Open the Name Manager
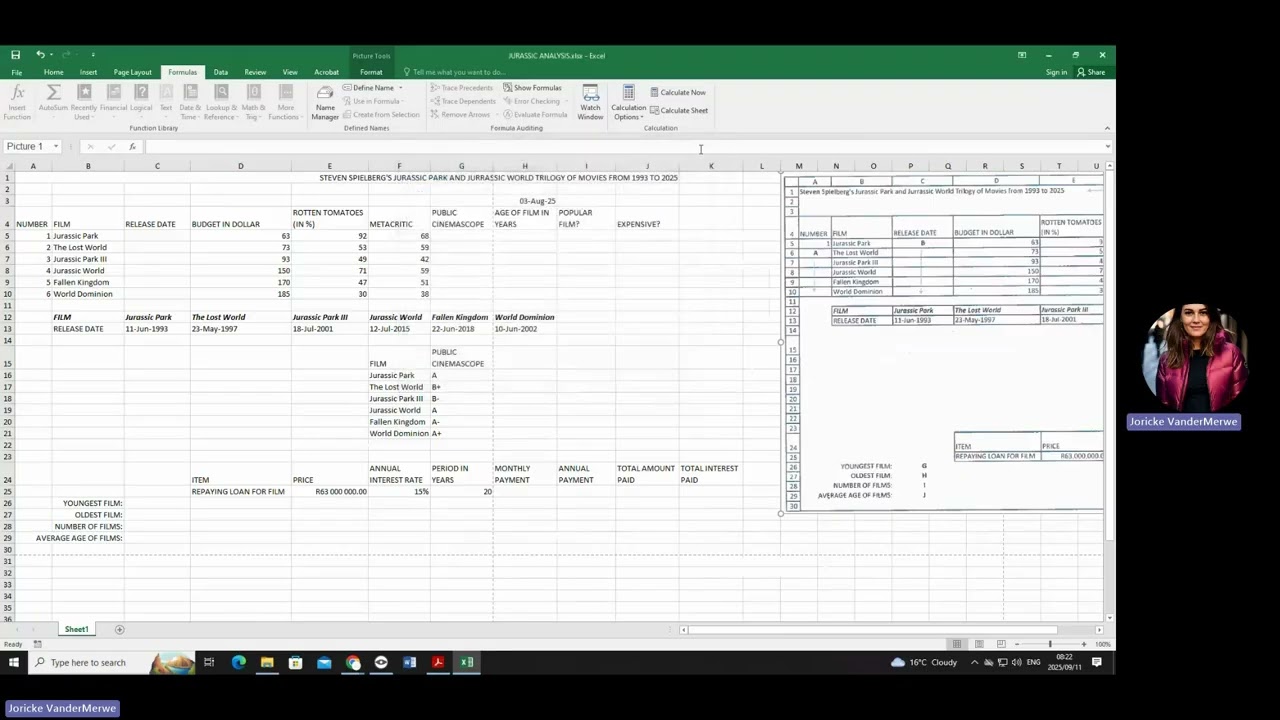The width and height of the screenshot is (1280, 720). [325, 102]
